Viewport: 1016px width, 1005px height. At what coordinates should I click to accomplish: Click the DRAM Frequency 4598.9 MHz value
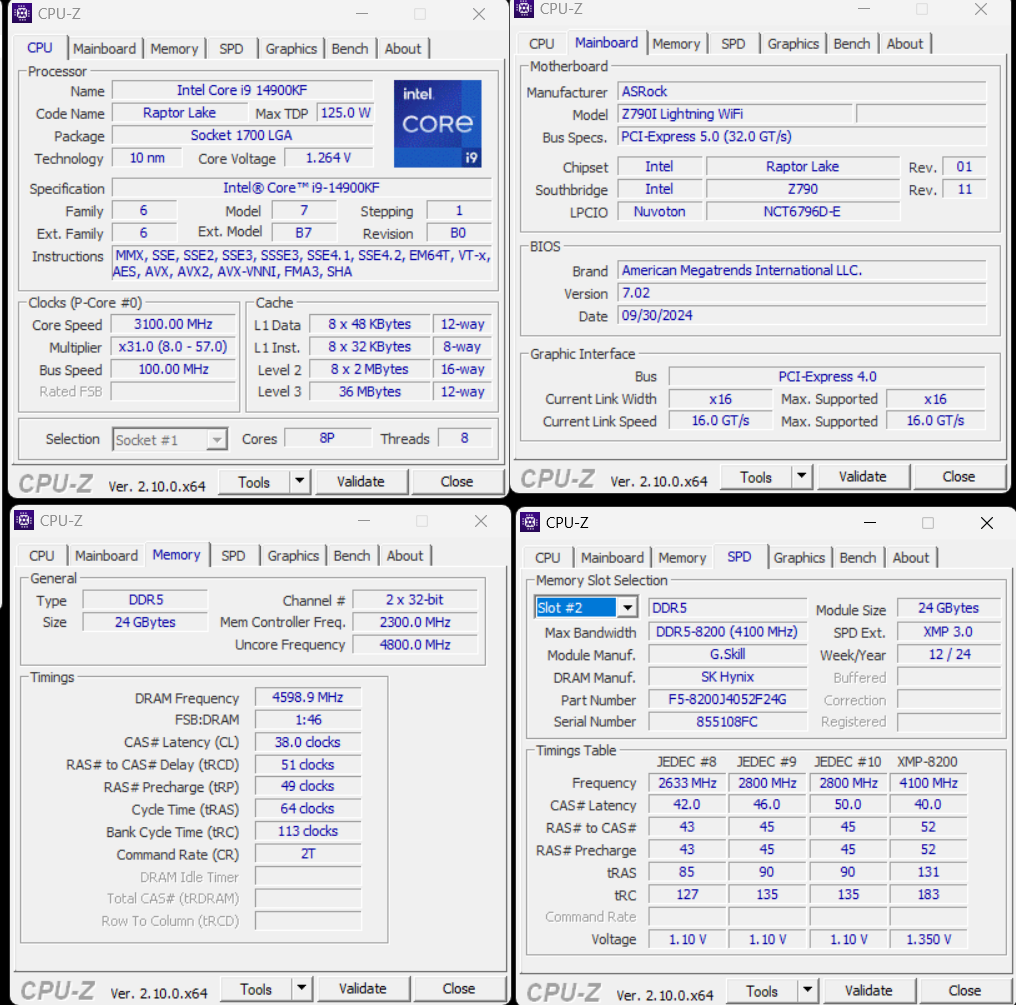click(x=308, y=697)
